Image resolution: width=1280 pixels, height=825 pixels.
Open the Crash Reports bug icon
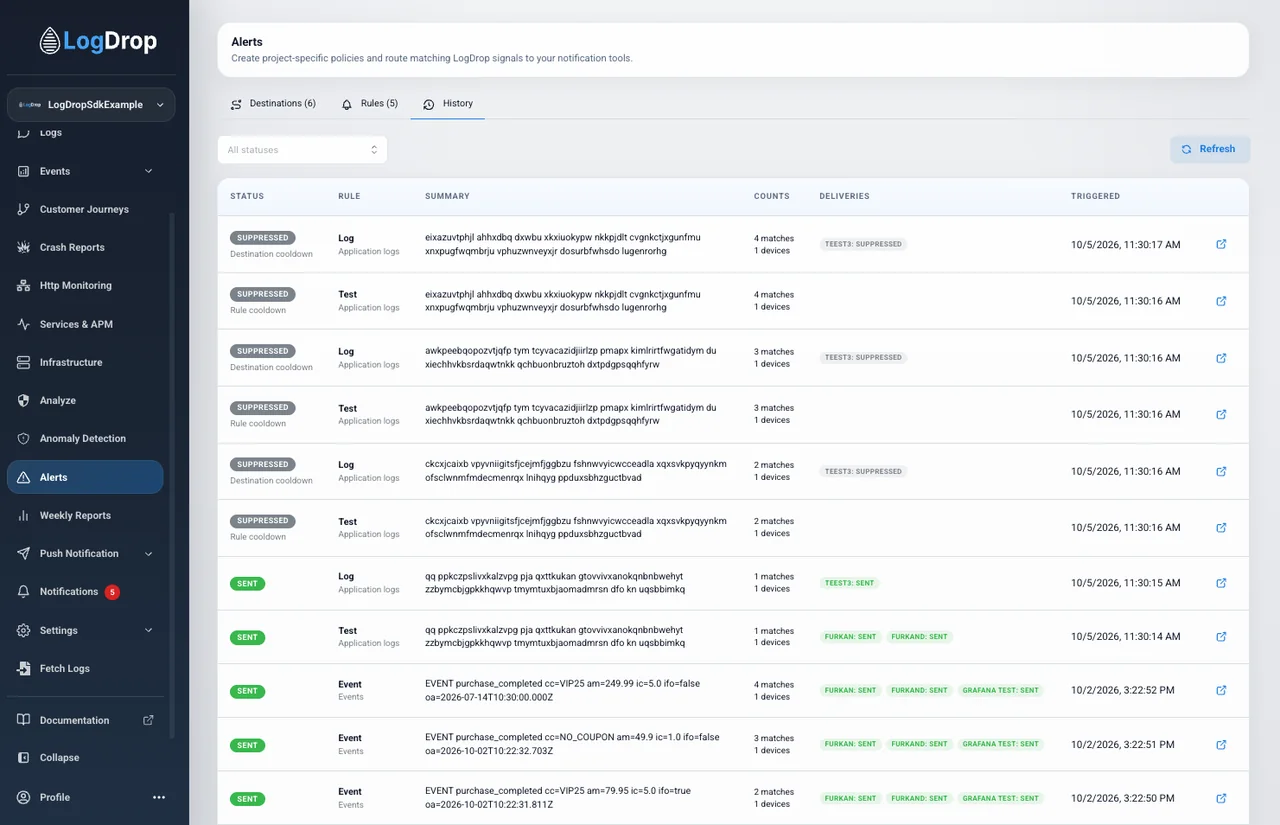click(23, 247)
